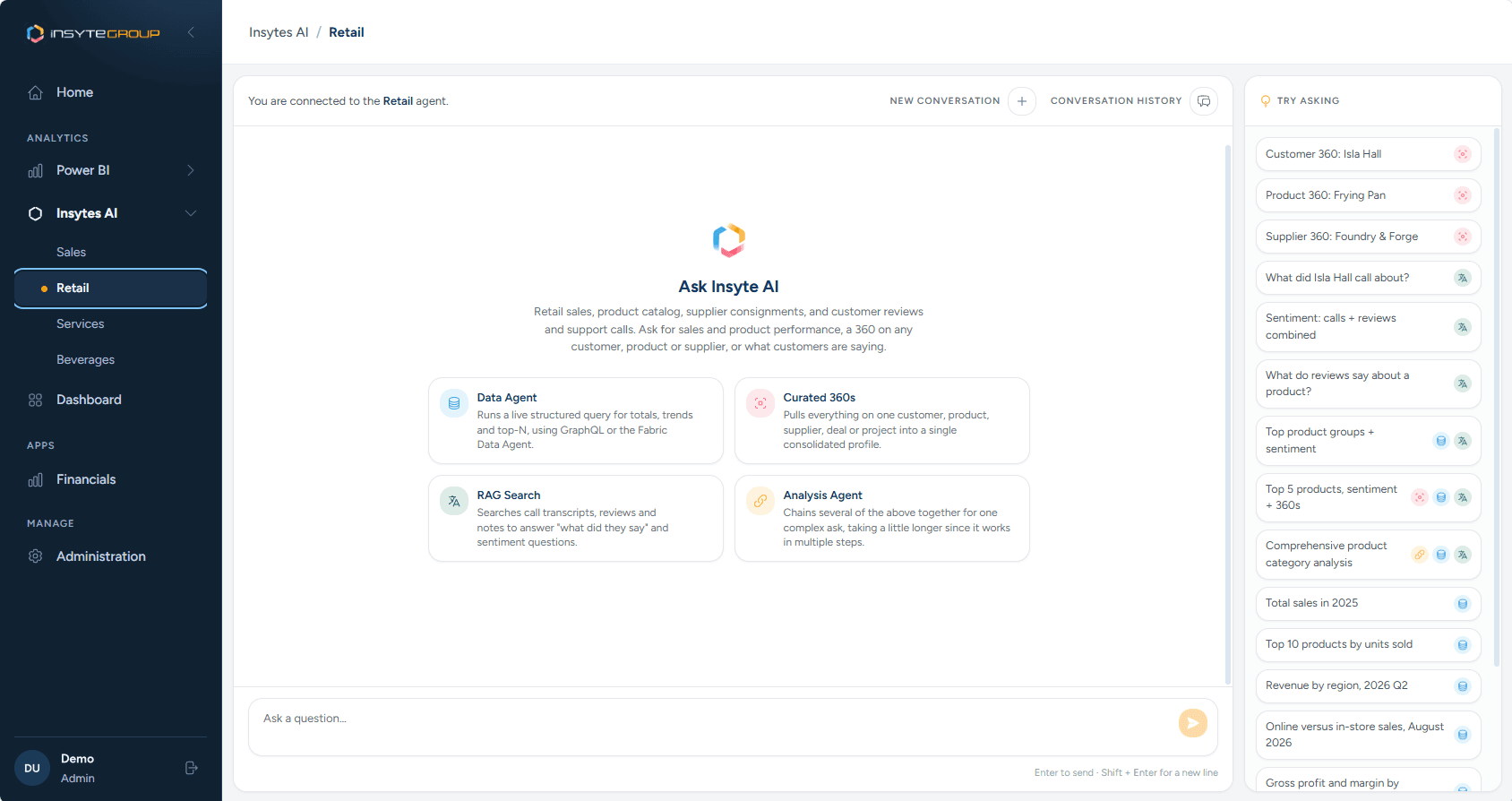Collapse the sidebar with the left chevron
The width and height of the screenshot is (1512, 801).
pos(191,32)
